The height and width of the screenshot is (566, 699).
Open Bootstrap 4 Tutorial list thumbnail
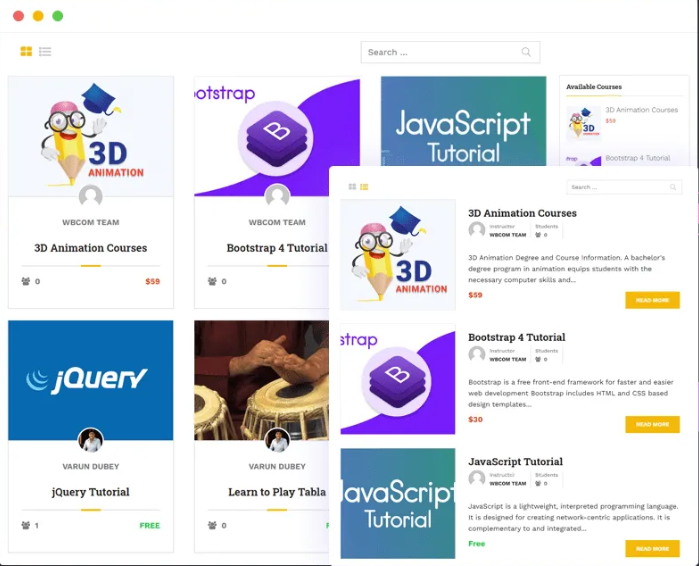coord(398,379)
